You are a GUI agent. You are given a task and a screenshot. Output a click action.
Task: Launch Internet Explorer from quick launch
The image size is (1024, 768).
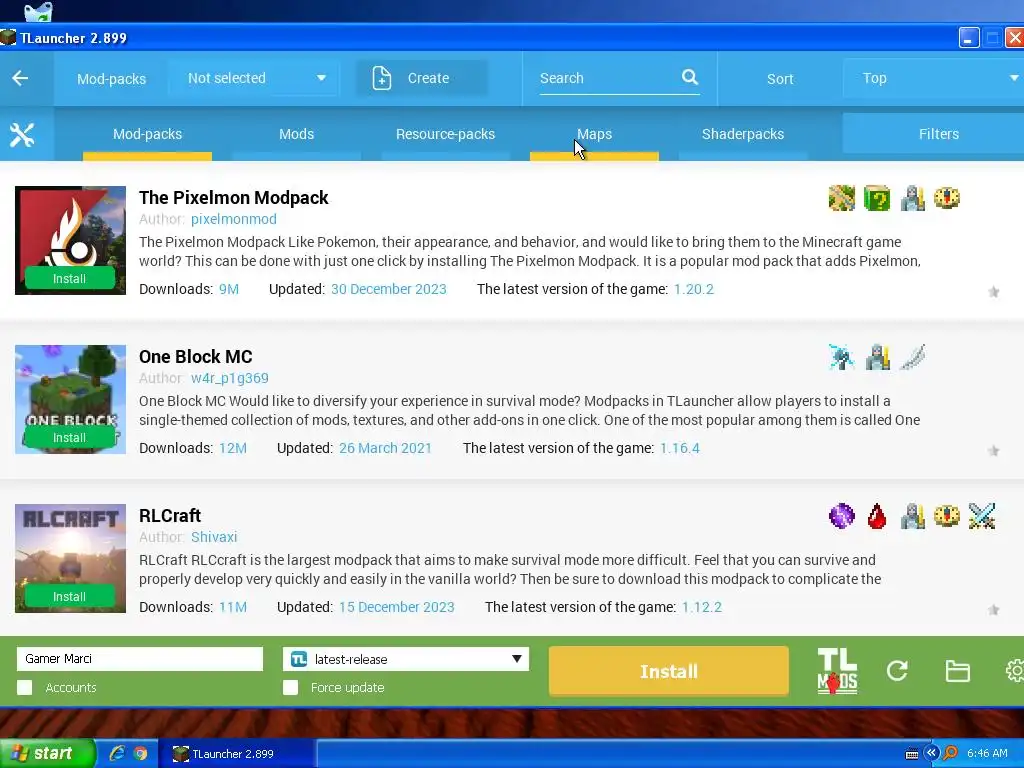(x=117, y=754)
